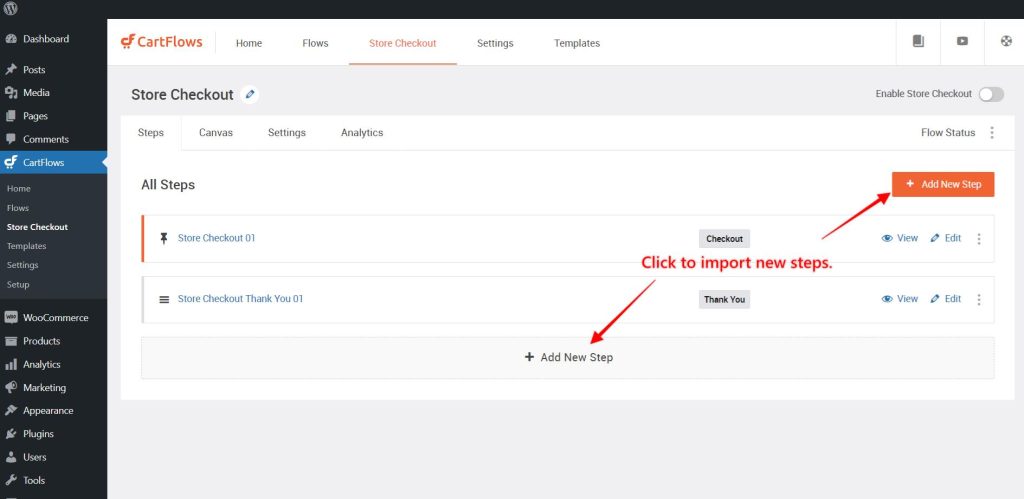The width and height of the screenshot is (1024, 499).
Task: Open Home under CartFlows submenu
Action: pos(18,189)
